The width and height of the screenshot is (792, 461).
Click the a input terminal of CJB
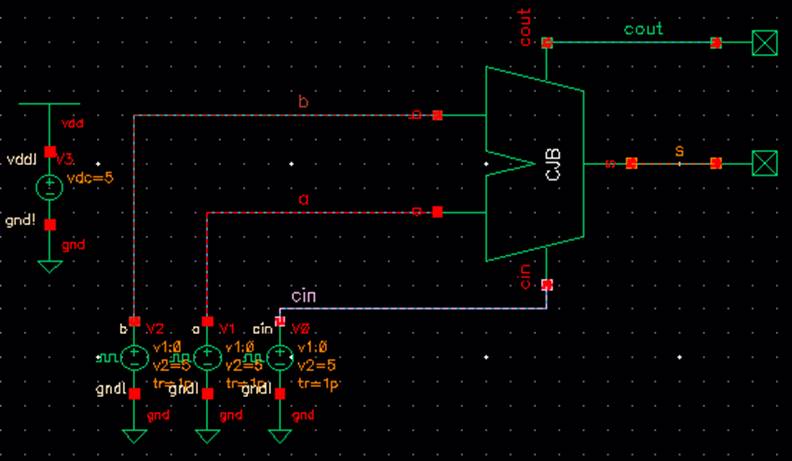(437, 212)
